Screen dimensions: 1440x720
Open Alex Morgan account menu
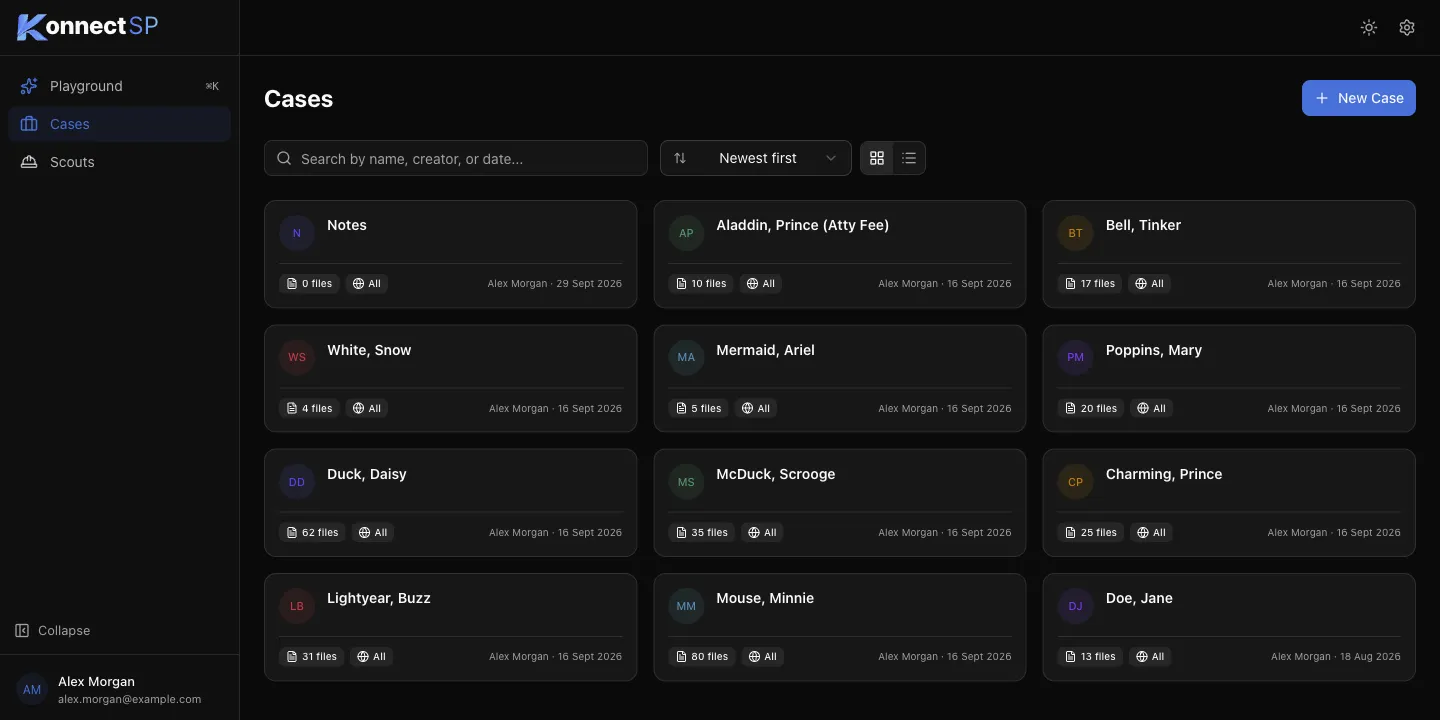(x=119, y=690)
